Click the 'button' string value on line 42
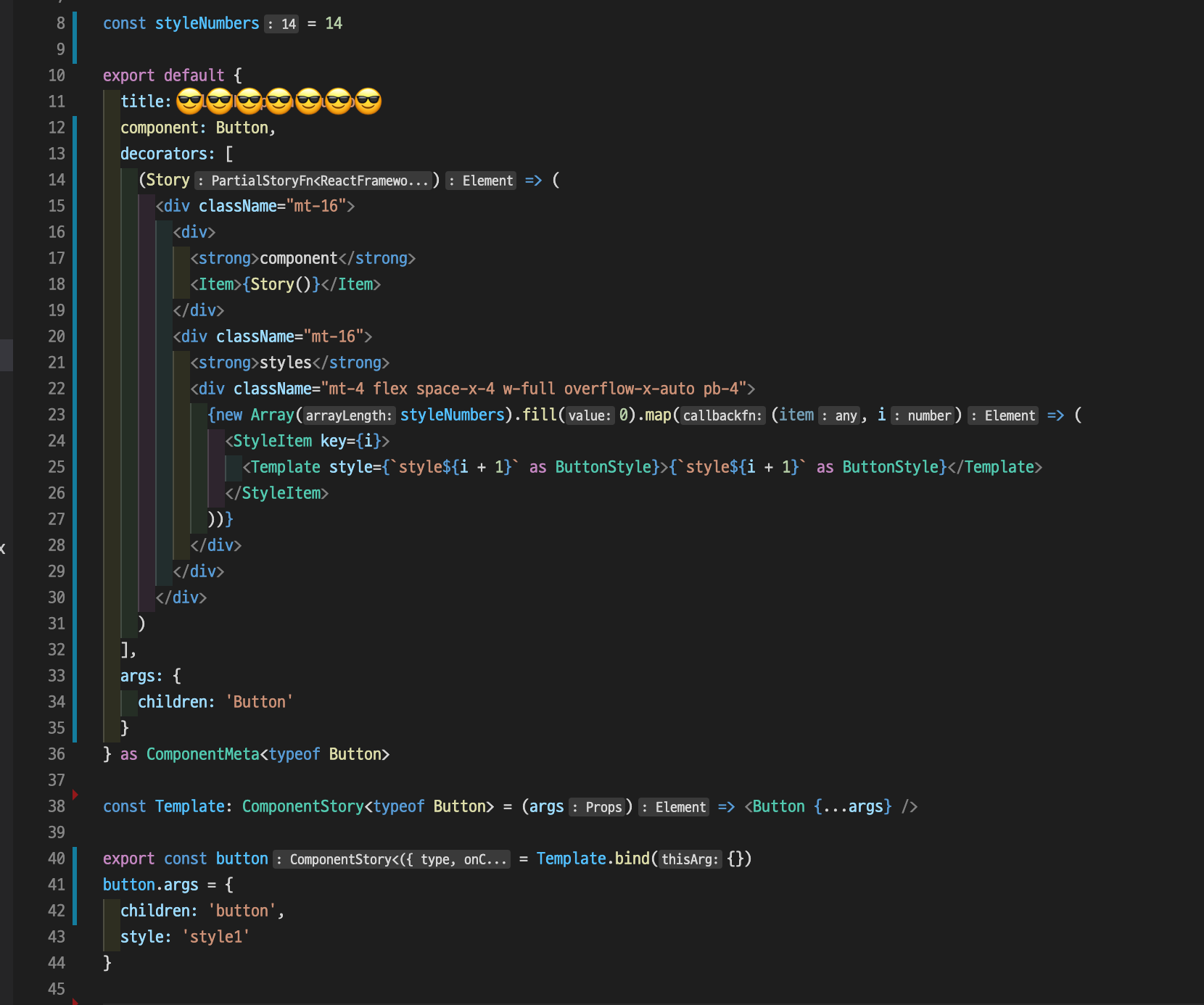The height and width of the screenshot is (1005, 1204). pos(242,911)
